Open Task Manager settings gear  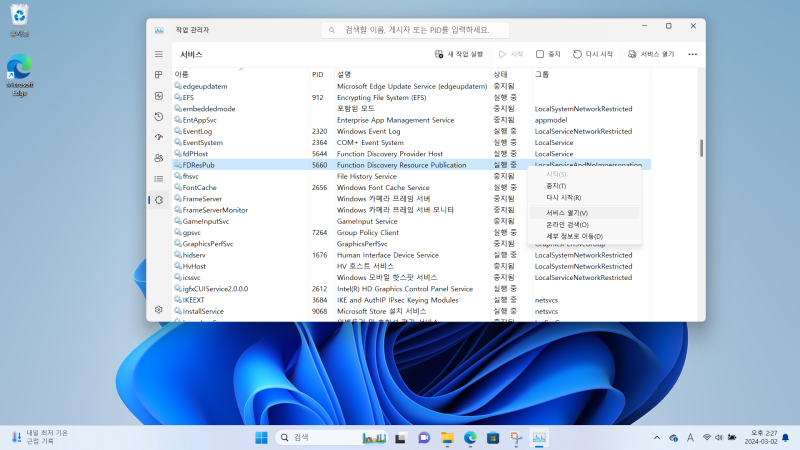[x=159, y=310]
